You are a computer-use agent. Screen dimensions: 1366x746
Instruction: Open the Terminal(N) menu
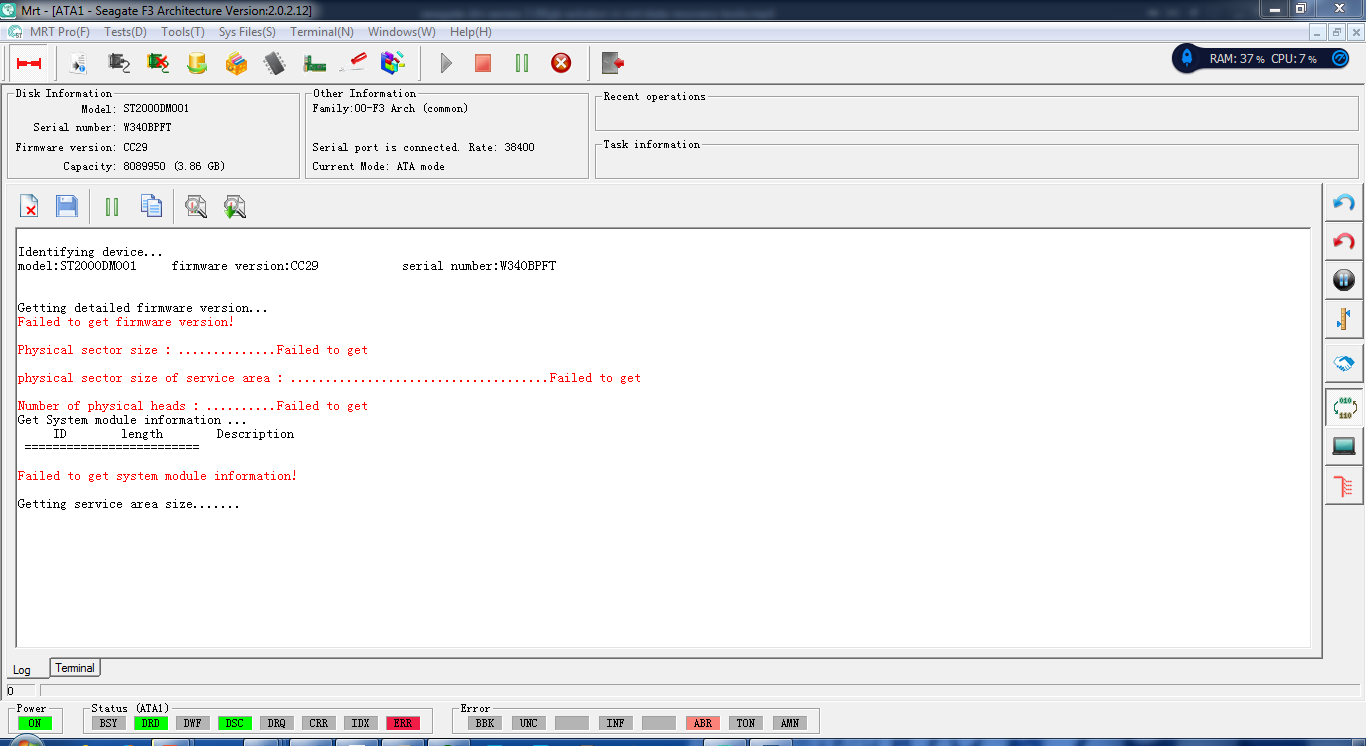(x=322, y=32)
